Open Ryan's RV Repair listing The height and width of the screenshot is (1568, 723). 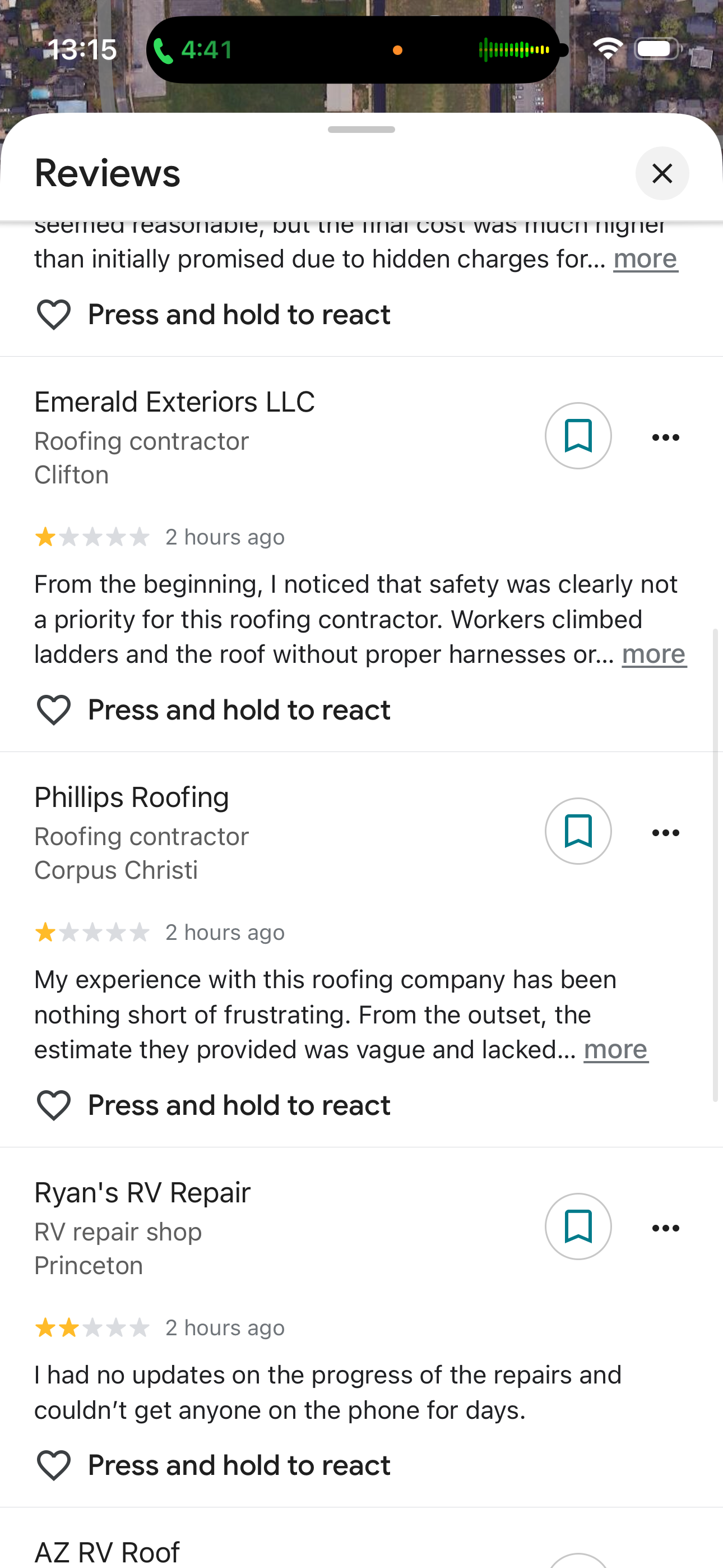point(142,1192)
